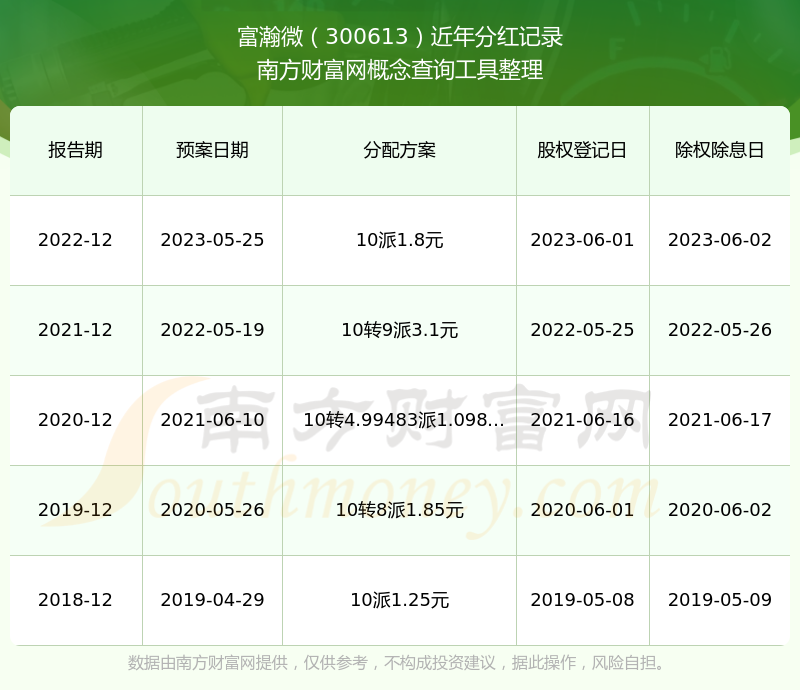The height and width of the screenshot is (690, 800).
Task: Select the 报告期 column header
Action: pos(76,150)
